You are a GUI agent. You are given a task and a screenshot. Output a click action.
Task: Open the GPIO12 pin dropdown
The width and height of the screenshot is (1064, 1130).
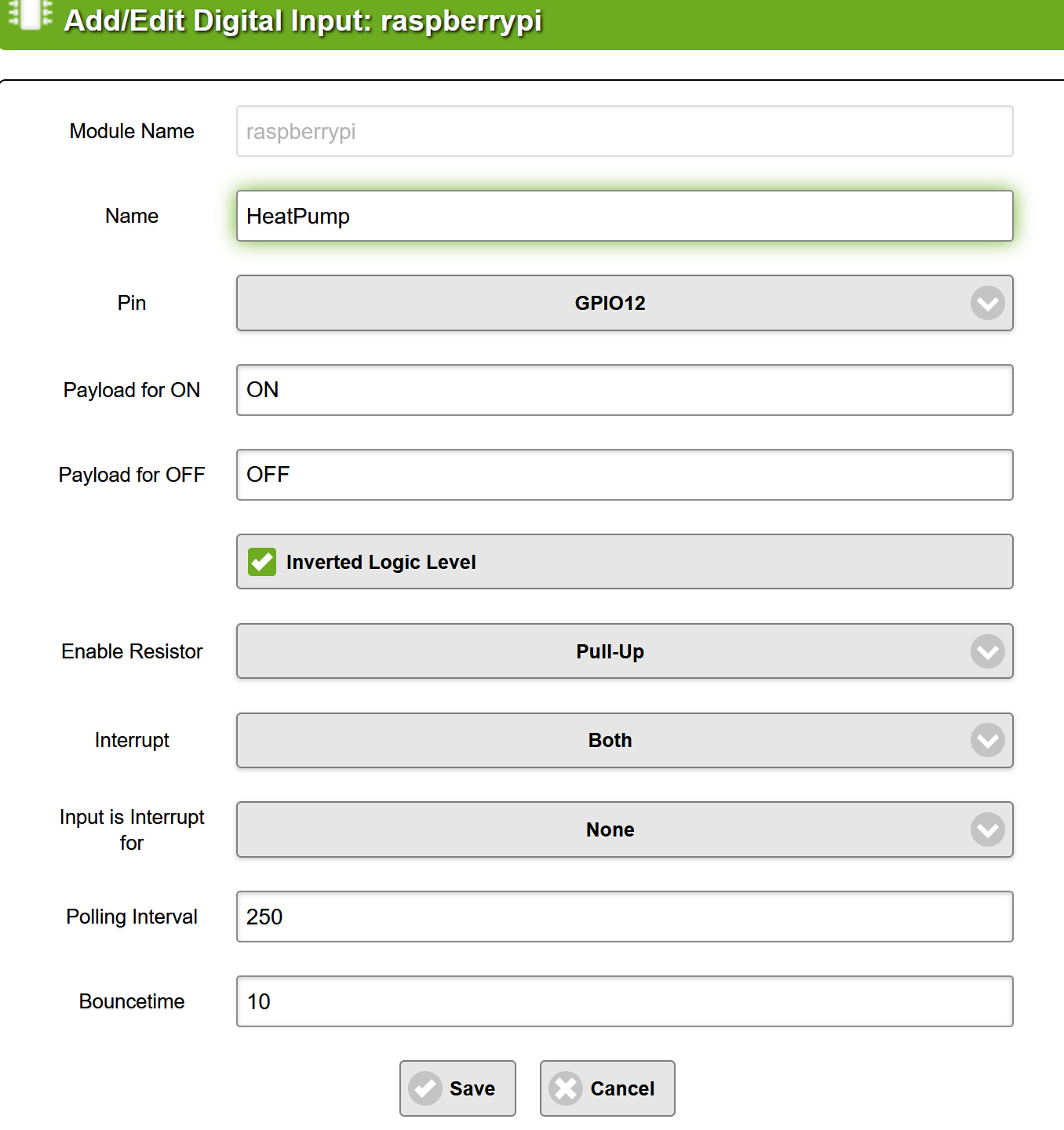click(609, 303)
